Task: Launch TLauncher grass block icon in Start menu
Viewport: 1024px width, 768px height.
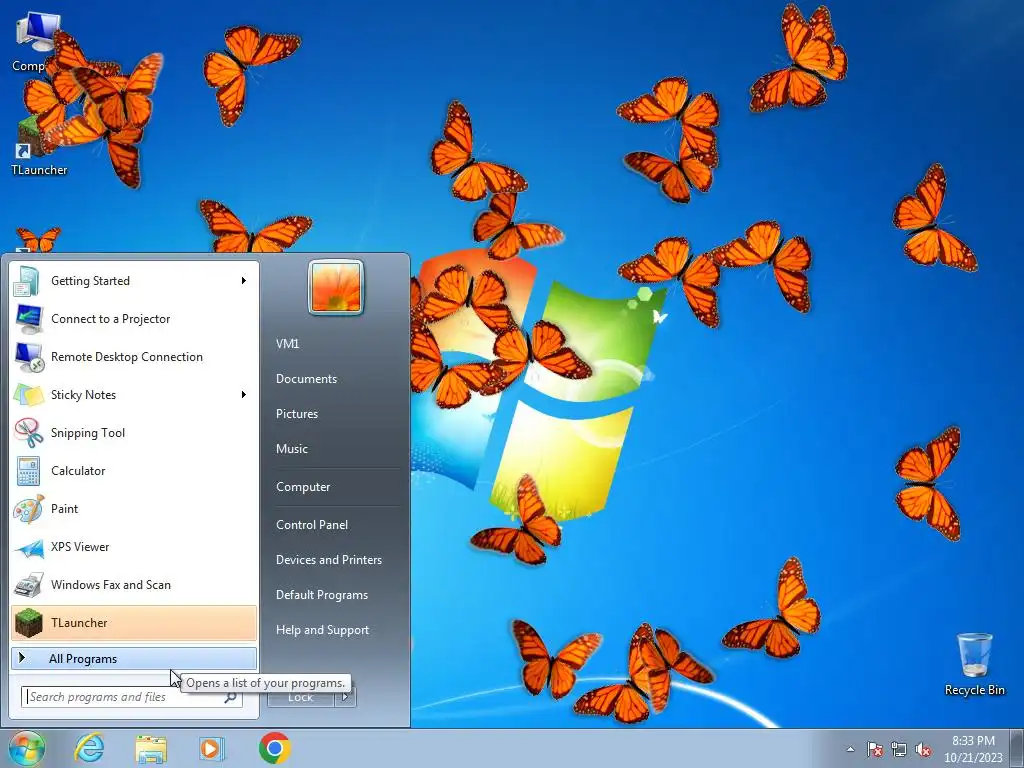Action: [x=28, y=623]
